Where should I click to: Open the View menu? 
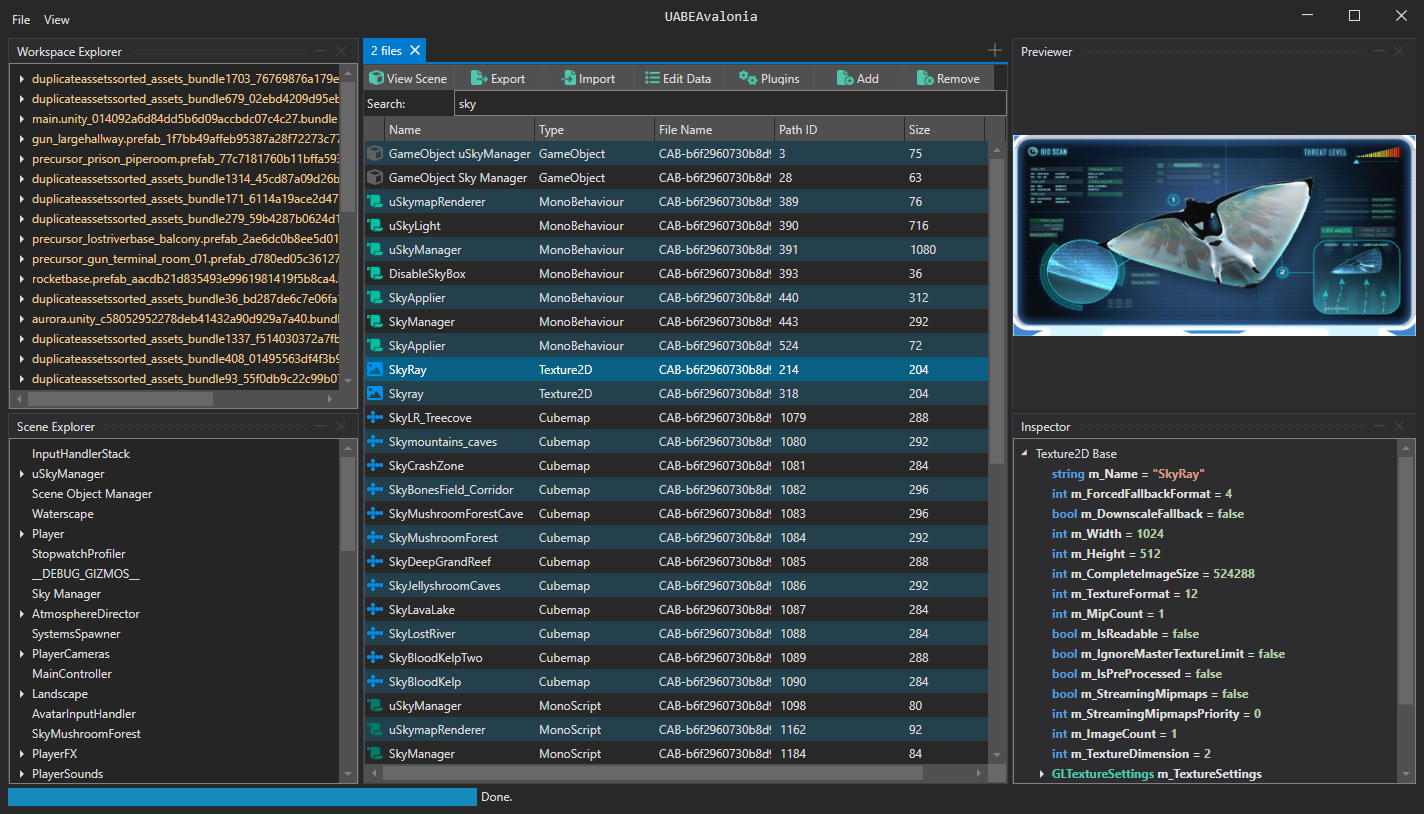[56, 19]
